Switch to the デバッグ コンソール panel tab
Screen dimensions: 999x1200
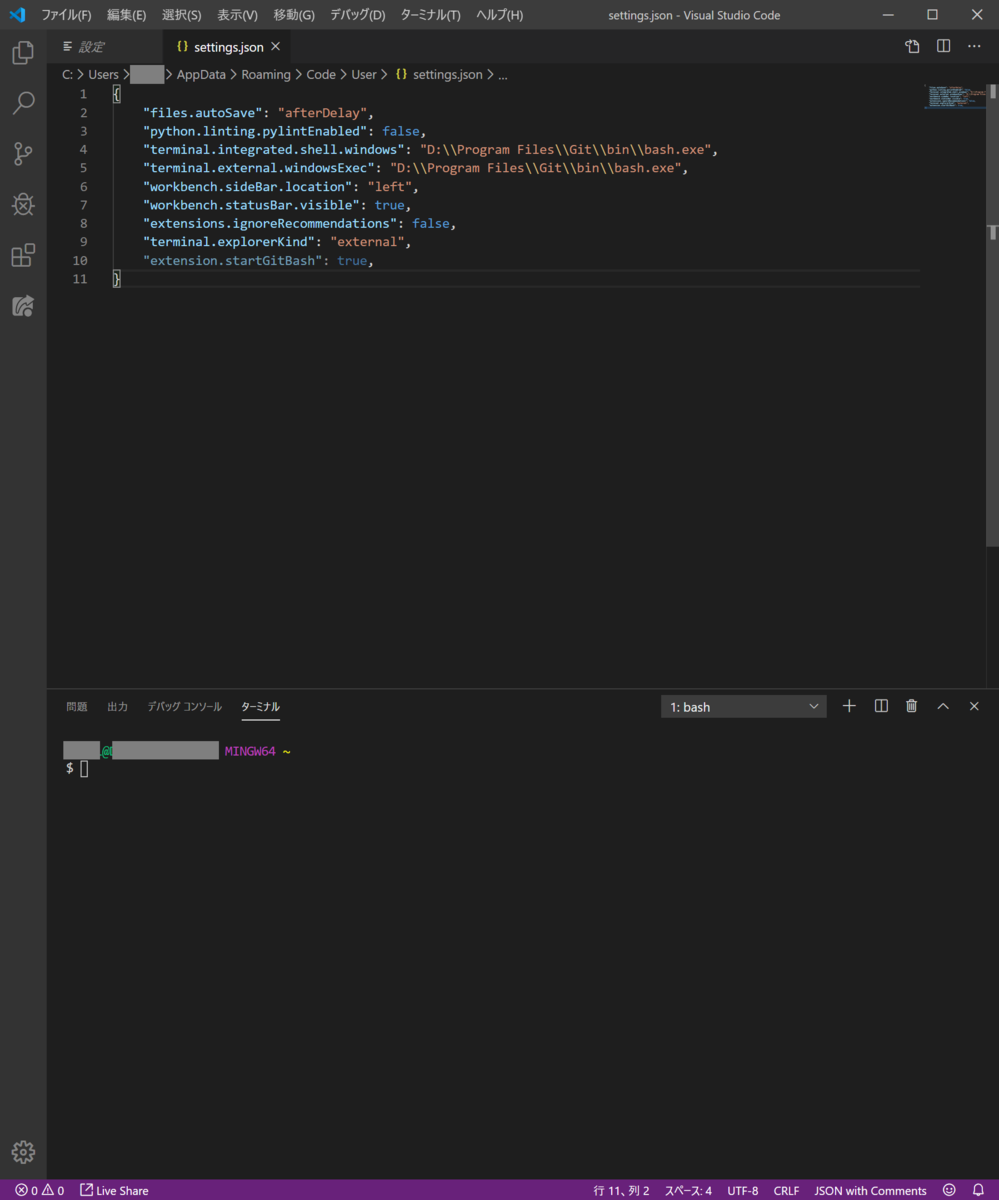[184, 706]
